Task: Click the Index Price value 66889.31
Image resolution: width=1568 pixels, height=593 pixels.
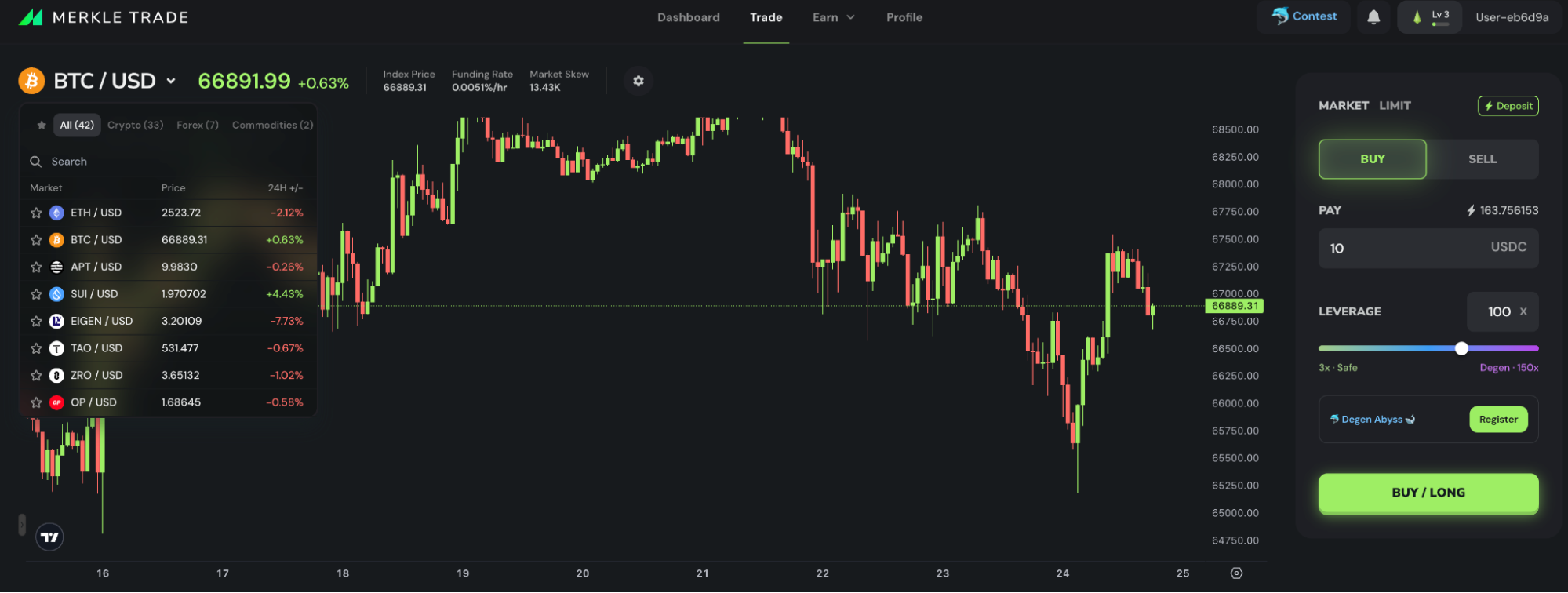Action: point(405,88)
